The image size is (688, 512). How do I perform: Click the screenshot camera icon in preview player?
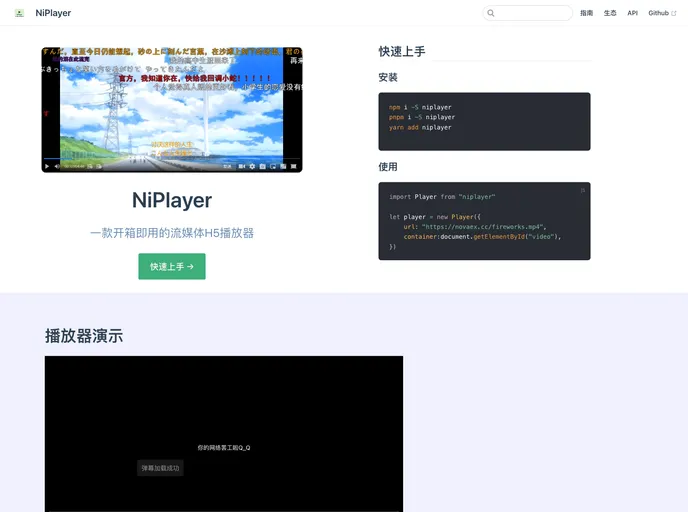262,166
